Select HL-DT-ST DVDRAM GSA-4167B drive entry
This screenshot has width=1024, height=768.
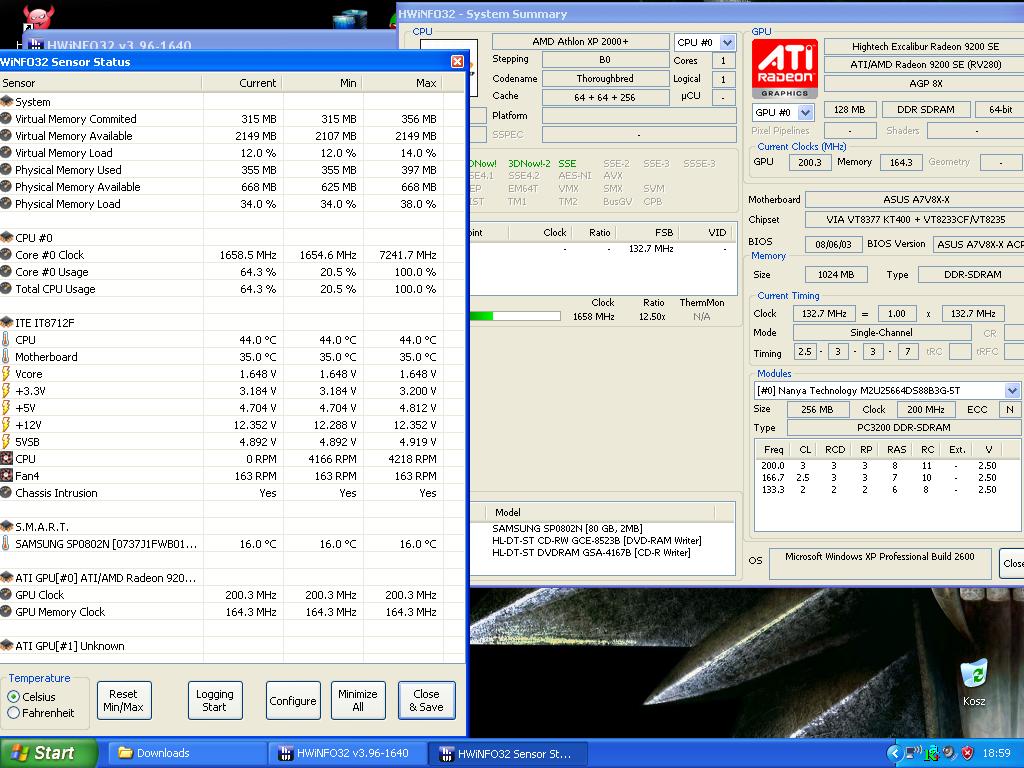(x=590, y=552)
